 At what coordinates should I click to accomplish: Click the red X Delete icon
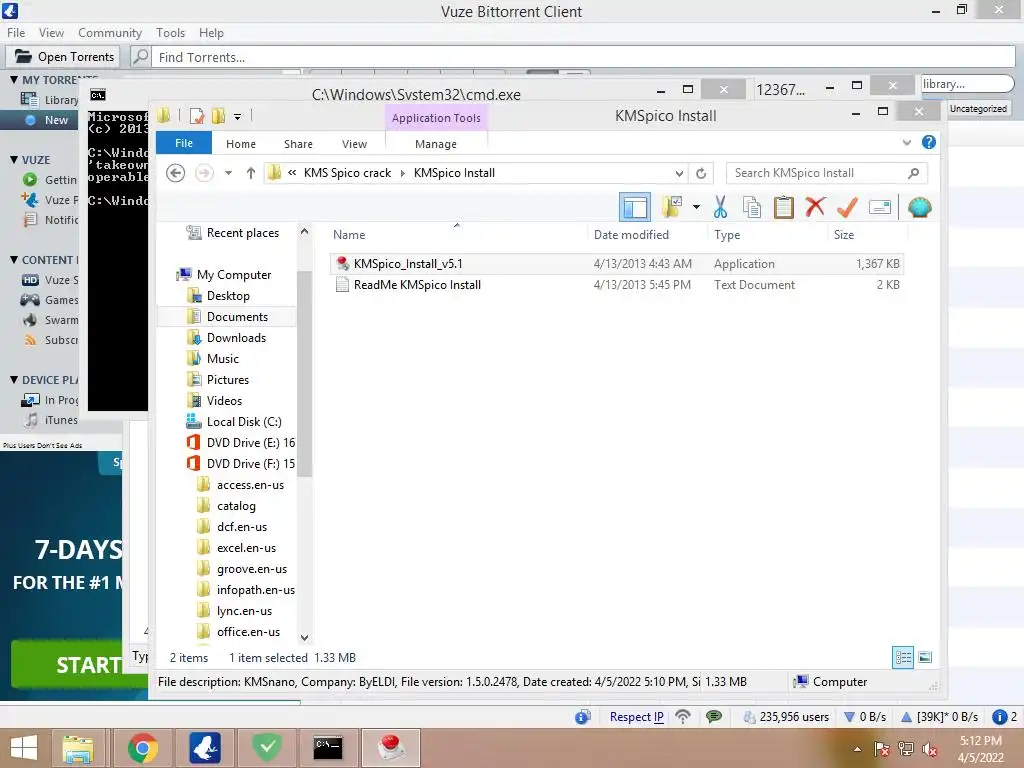click(x=815, y=207)
